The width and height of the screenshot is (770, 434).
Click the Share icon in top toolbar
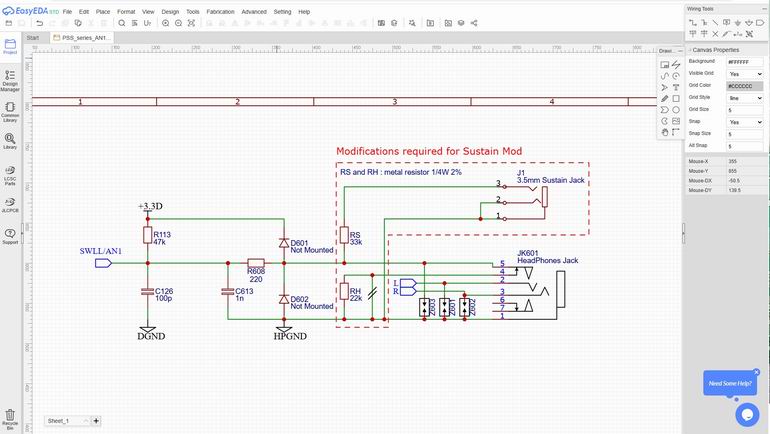[x=474, y=23]
